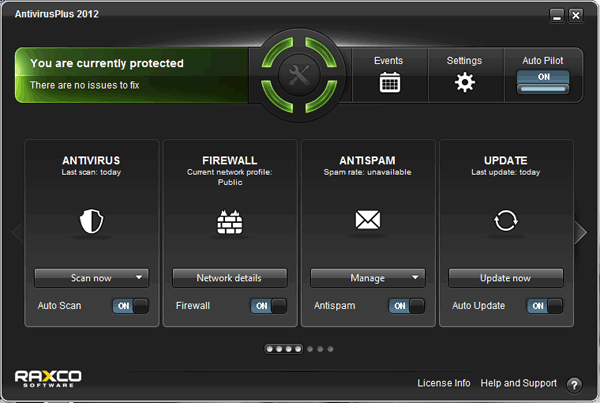Click the Manage antispam button

pos(367,278)
